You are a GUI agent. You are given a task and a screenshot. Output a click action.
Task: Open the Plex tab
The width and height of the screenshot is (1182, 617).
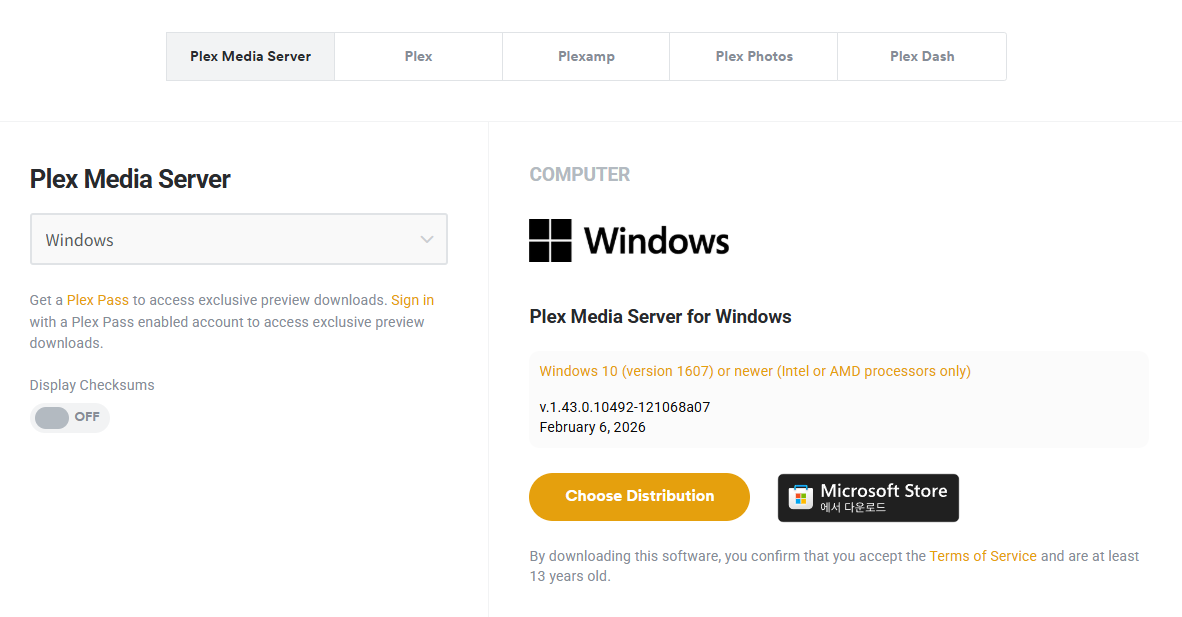click(x=418, y=57)
